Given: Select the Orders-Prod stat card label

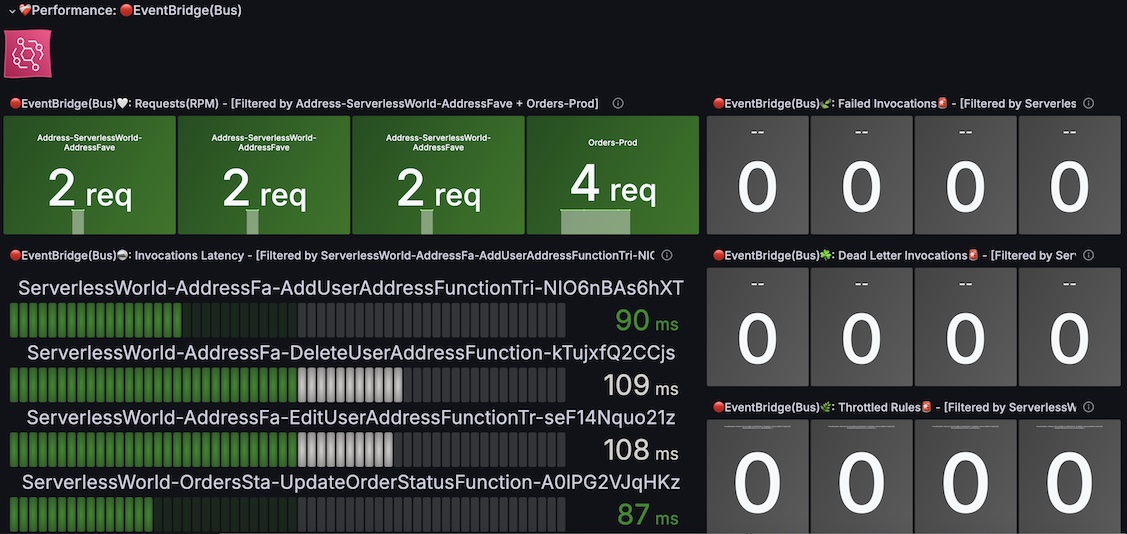Looking at the screenshot, I should [612, 142].
